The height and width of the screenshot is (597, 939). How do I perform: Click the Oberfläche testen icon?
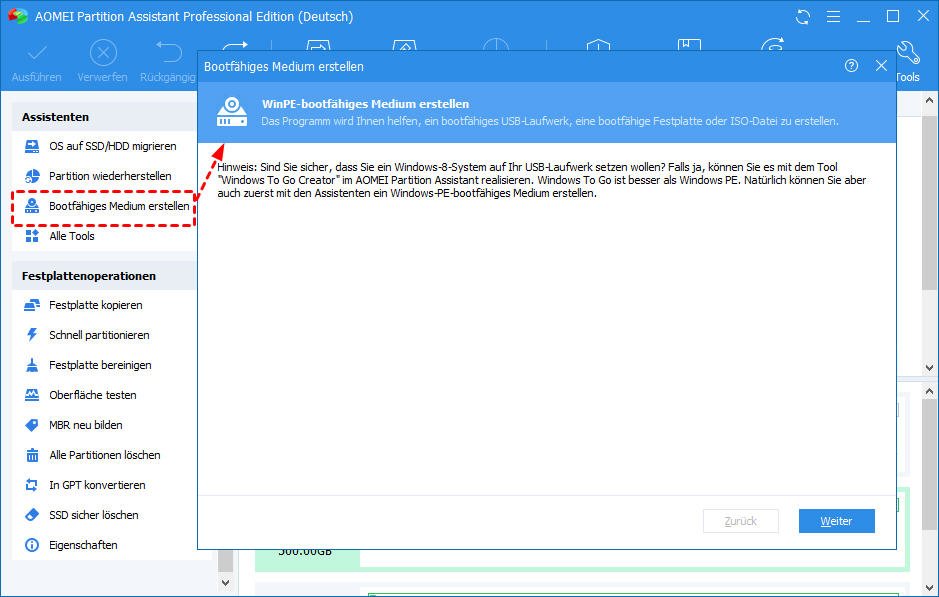tap(32, 395)
